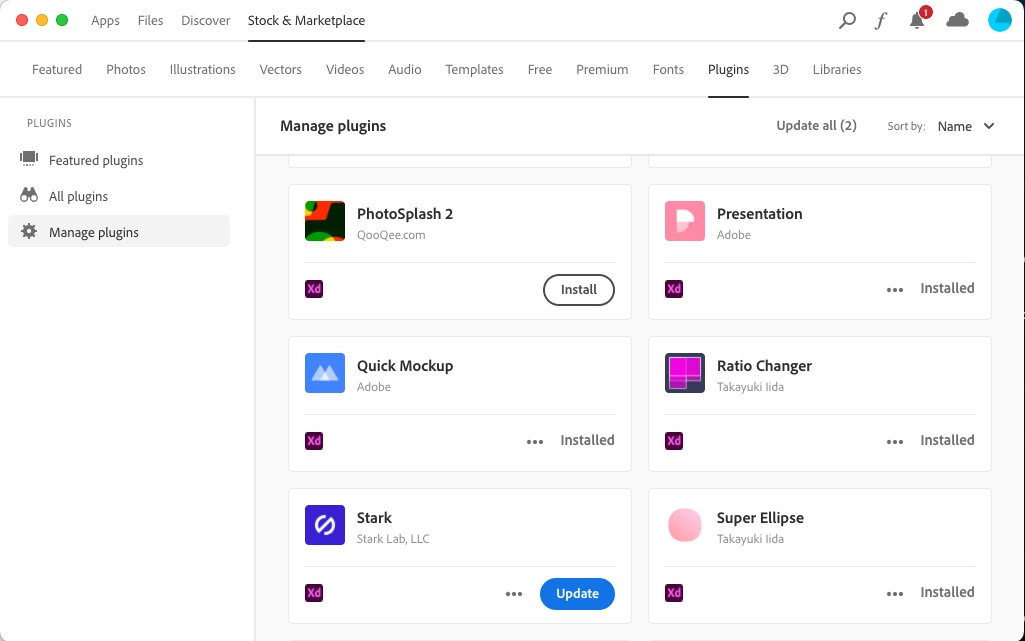
Task: Open the Free category tab
Action: pos(540,69)
